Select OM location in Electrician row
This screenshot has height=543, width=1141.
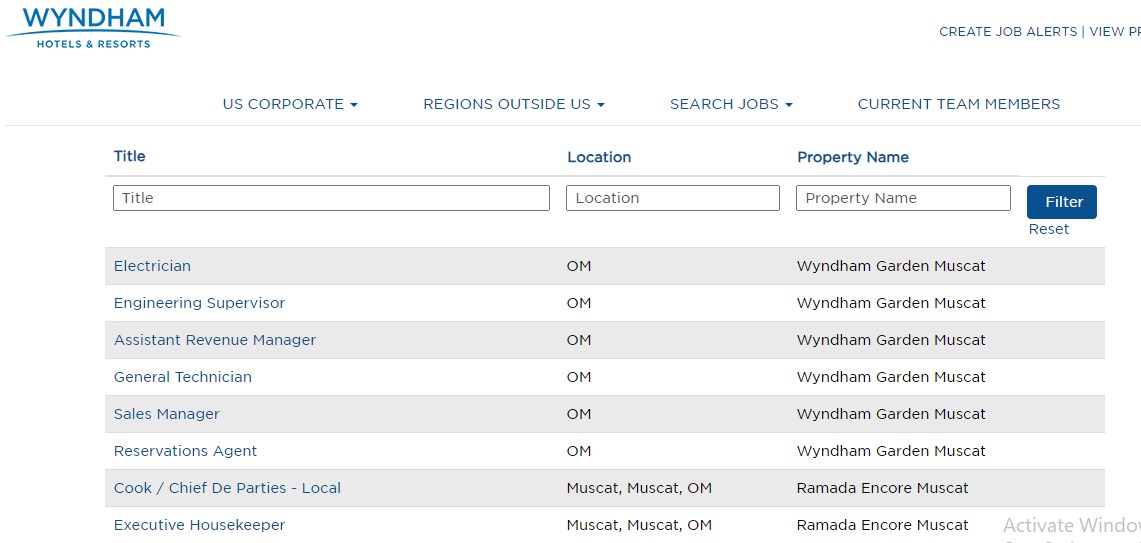tap(579, 266)
